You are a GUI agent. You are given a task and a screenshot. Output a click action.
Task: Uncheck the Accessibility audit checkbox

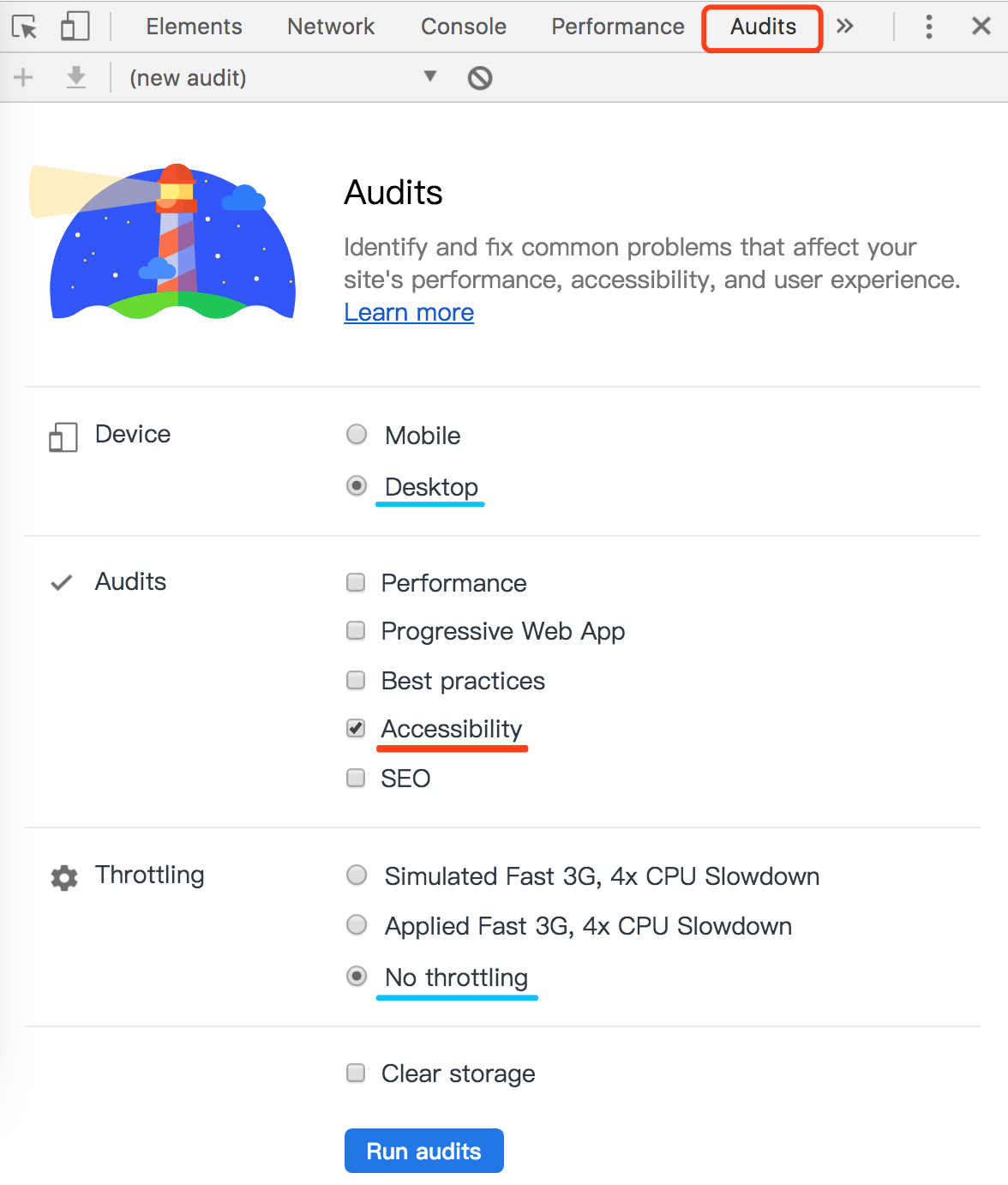click(356, 729)
